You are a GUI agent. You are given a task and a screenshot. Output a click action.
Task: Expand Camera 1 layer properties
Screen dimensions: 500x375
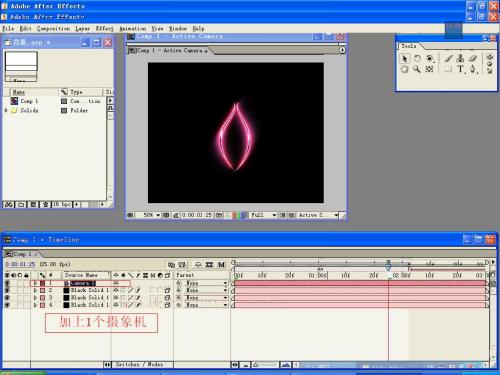point(35,283)
